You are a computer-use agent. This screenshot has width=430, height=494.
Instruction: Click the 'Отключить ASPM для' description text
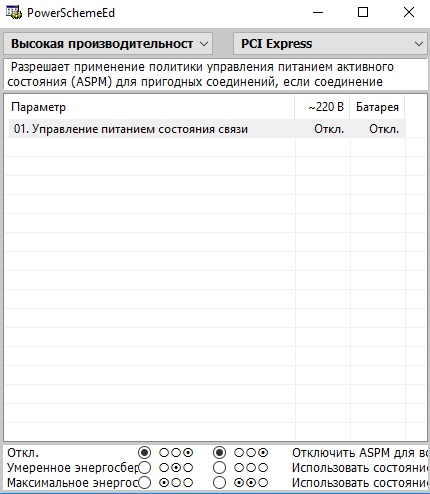(x=360, y=453)
